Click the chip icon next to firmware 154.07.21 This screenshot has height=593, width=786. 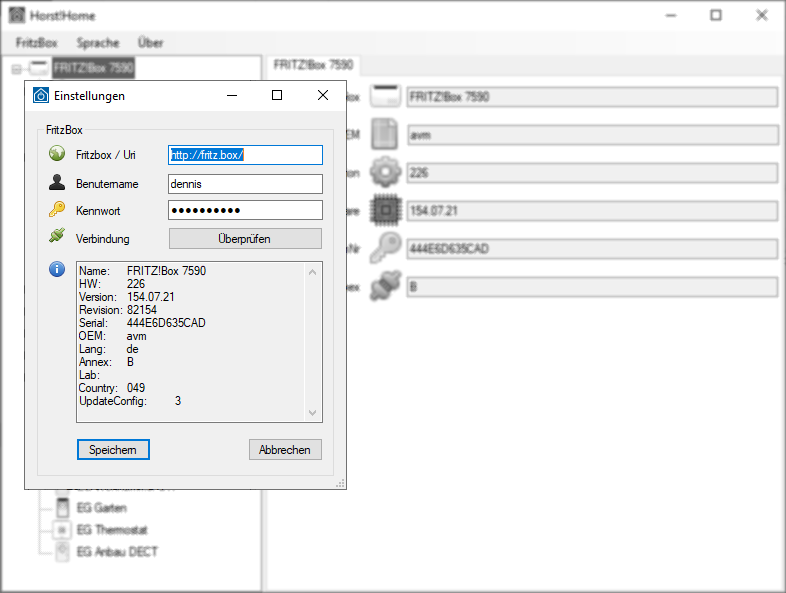tap(385, 210)
